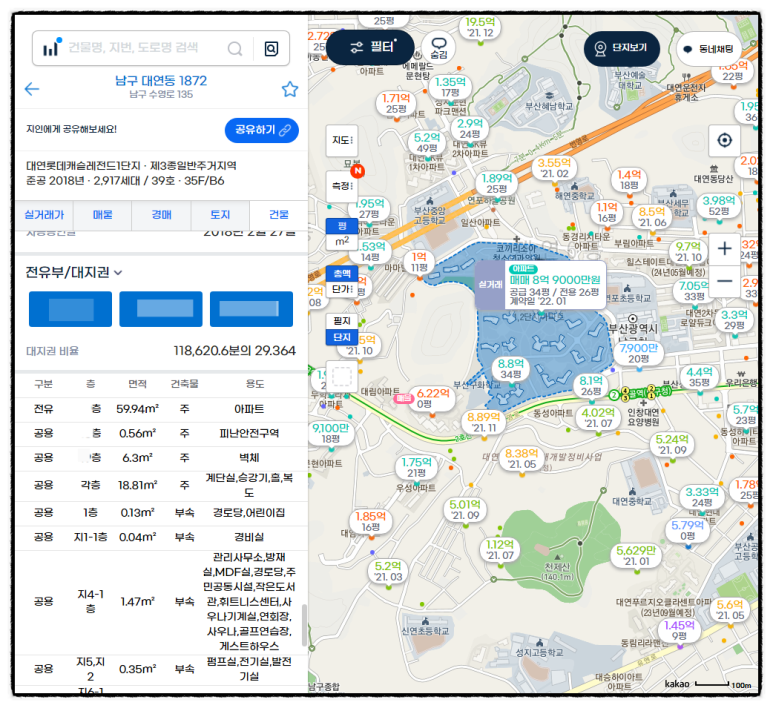Click the 7,900만 20평 price marker
The width and height of the screenshot is (773, 708).
click(x=639, y=353)
